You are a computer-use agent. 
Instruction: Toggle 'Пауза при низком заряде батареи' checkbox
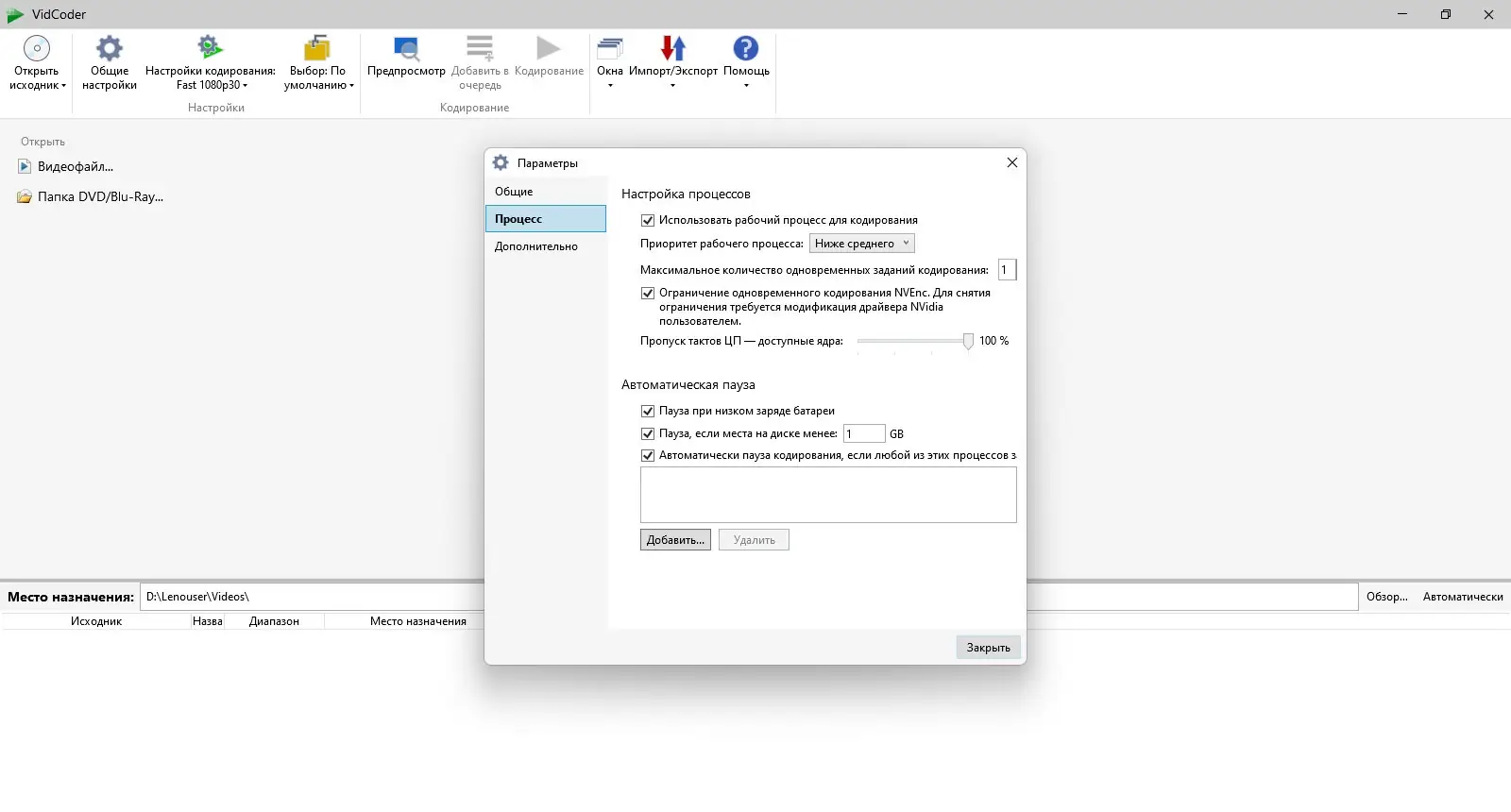[648, 412]
